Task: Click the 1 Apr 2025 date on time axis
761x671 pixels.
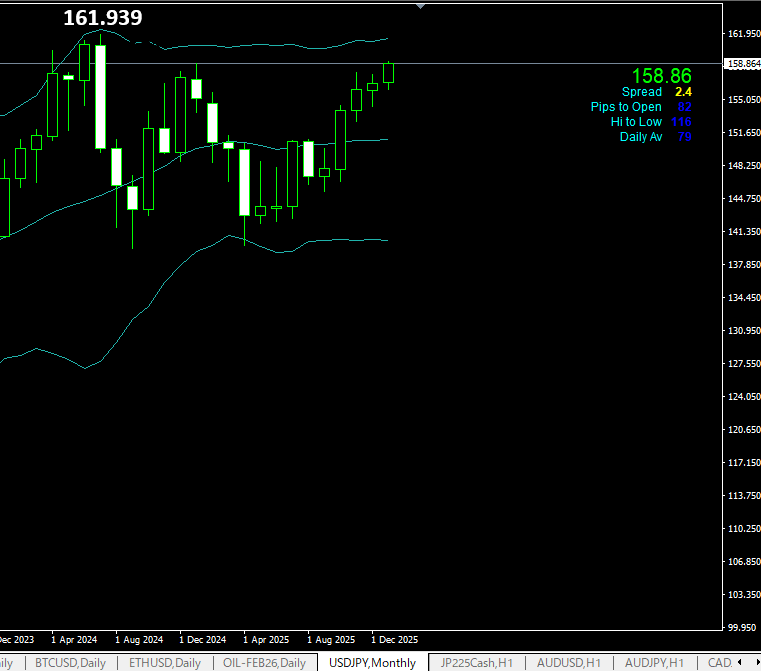Action: pyautogui.click(x=266, y=639)
